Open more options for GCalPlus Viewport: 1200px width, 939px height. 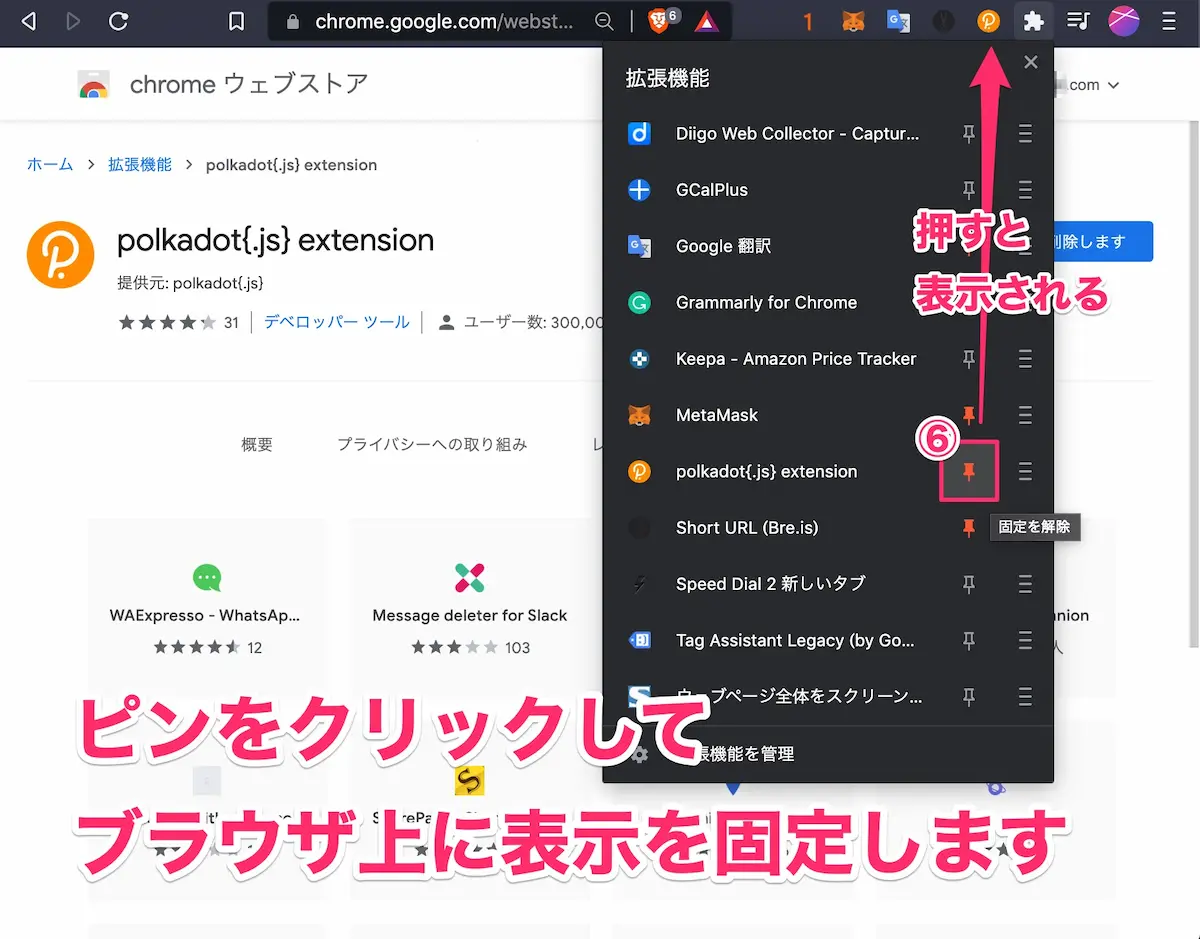click(x=1025, y=190)
